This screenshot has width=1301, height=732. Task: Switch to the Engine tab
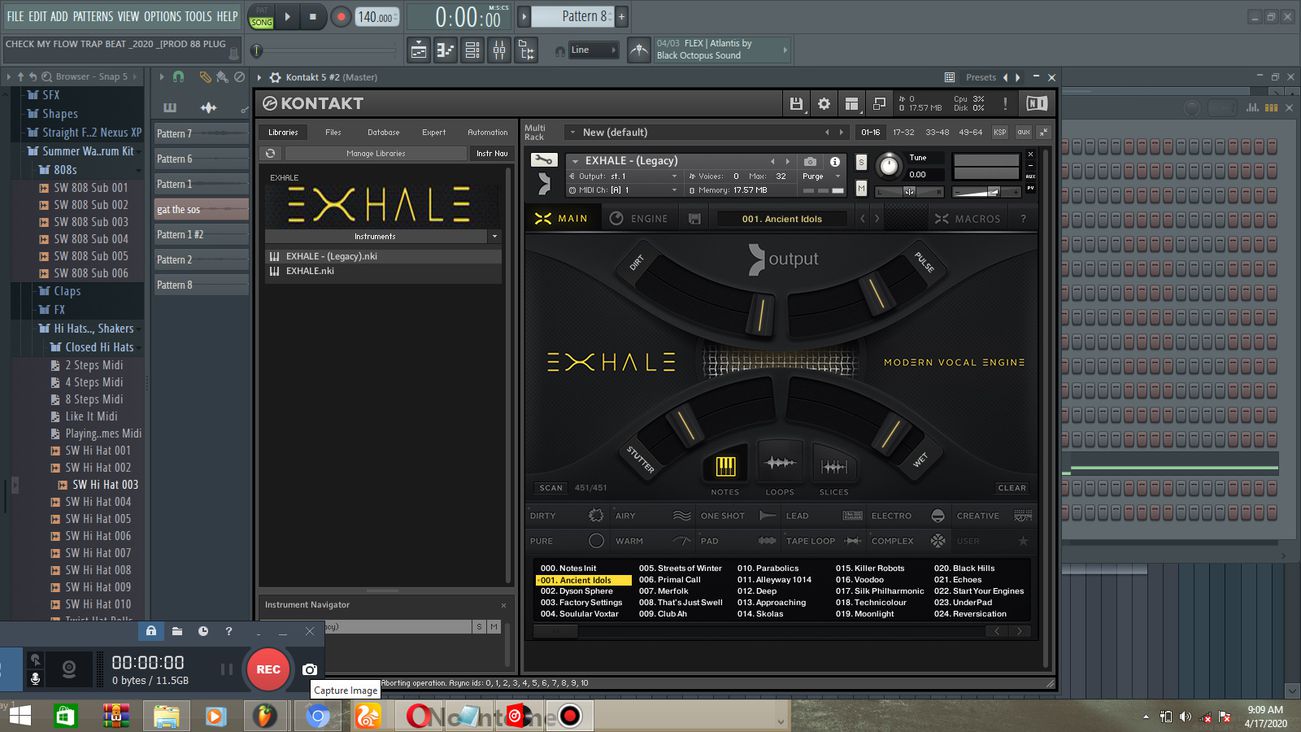(638, 219)
